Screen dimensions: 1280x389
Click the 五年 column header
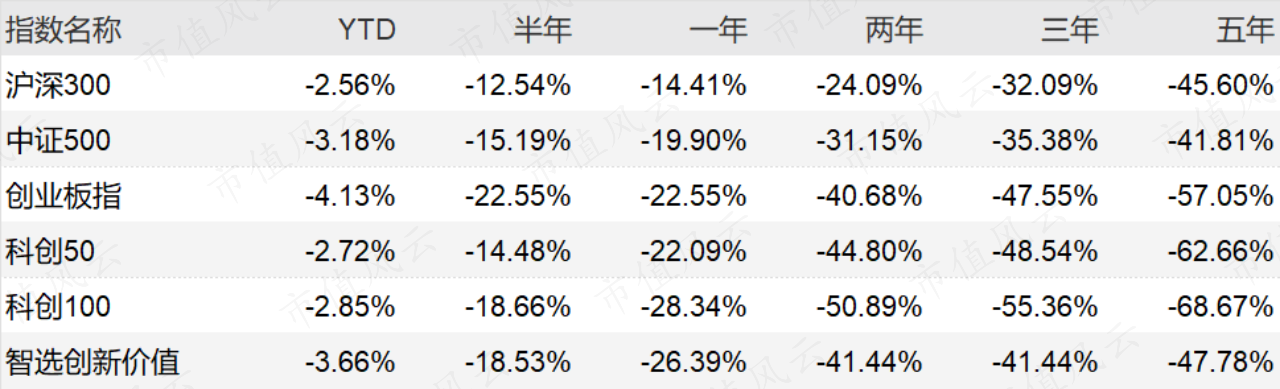[x=1245, y=30]
